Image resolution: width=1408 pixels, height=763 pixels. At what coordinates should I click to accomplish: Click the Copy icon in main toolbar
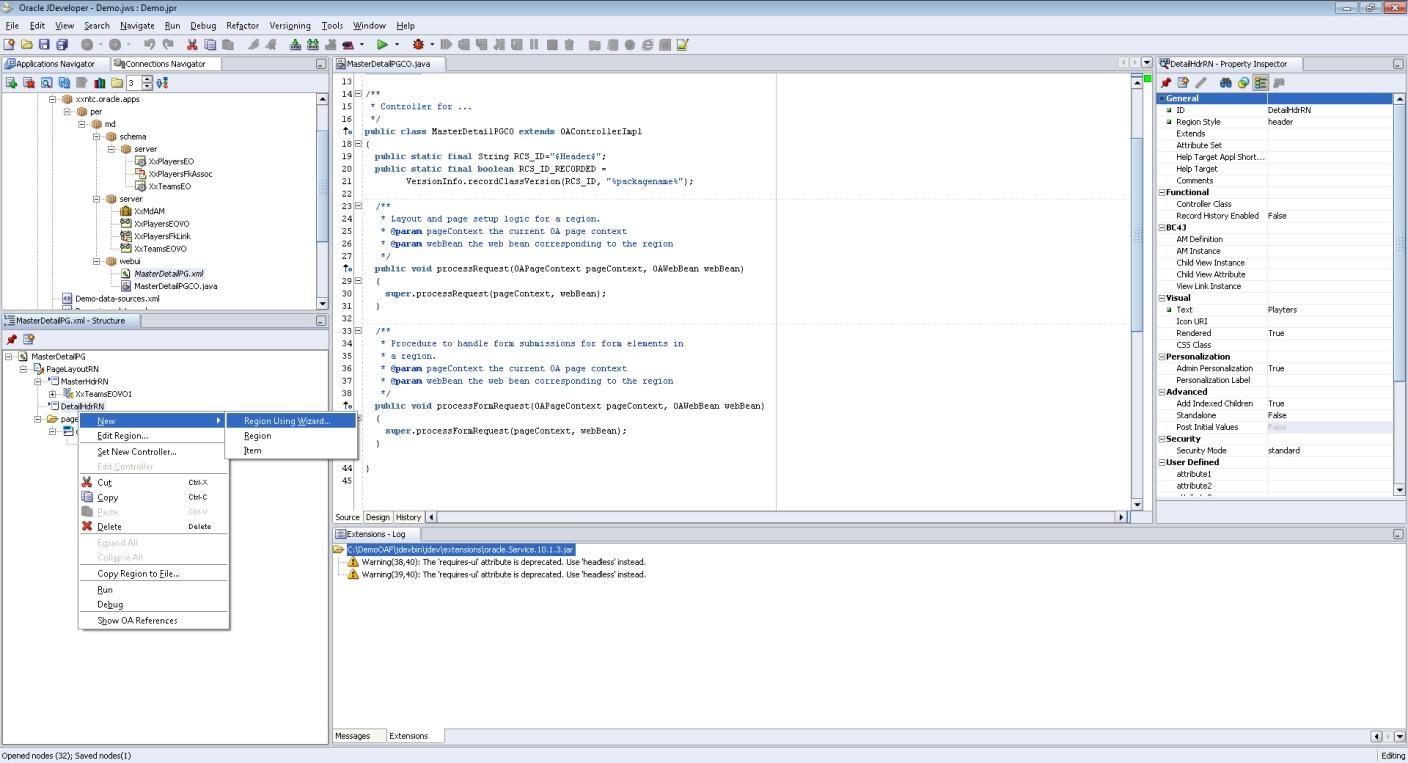[210, 45]
